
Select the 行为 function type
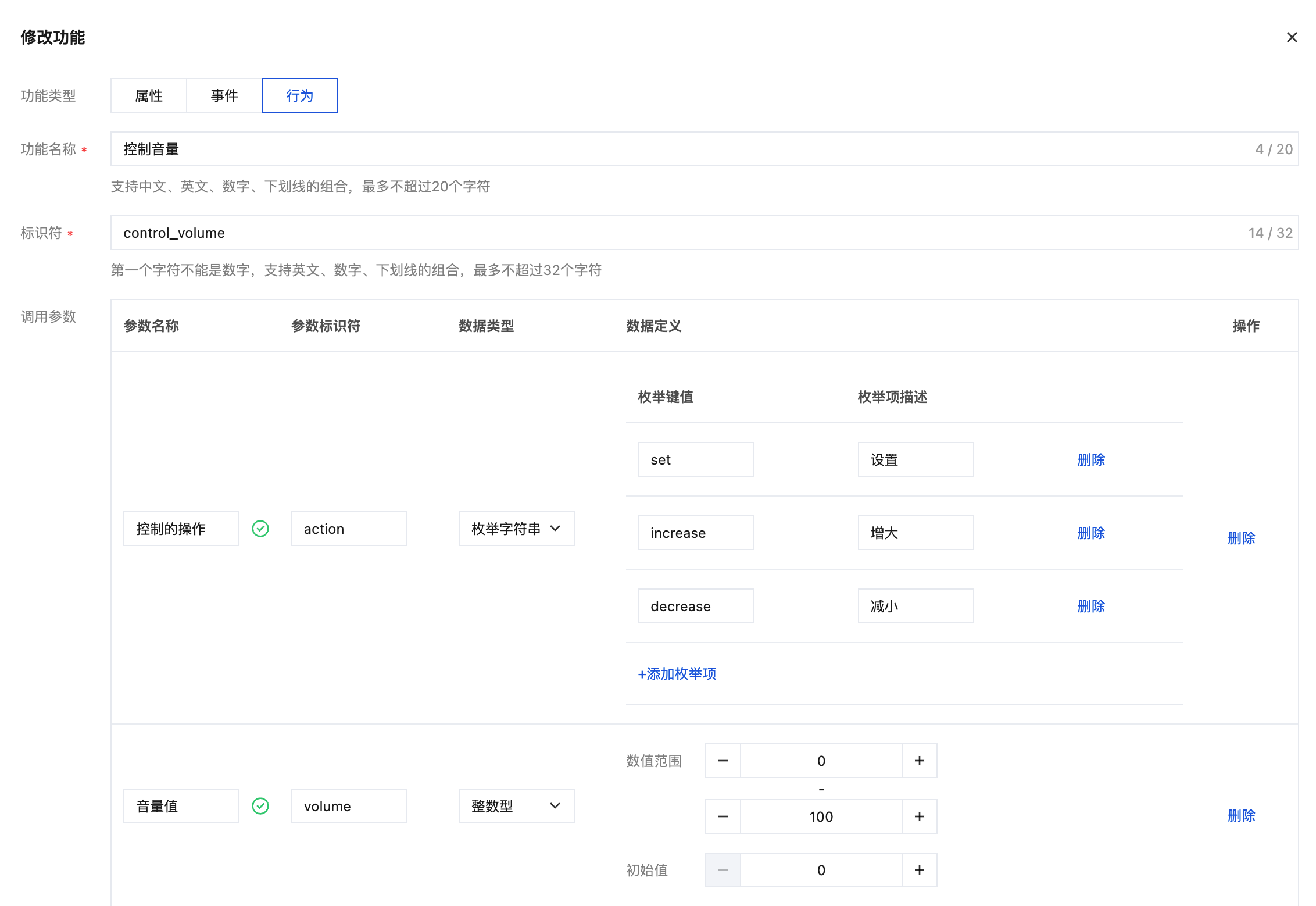coord(300,95)
